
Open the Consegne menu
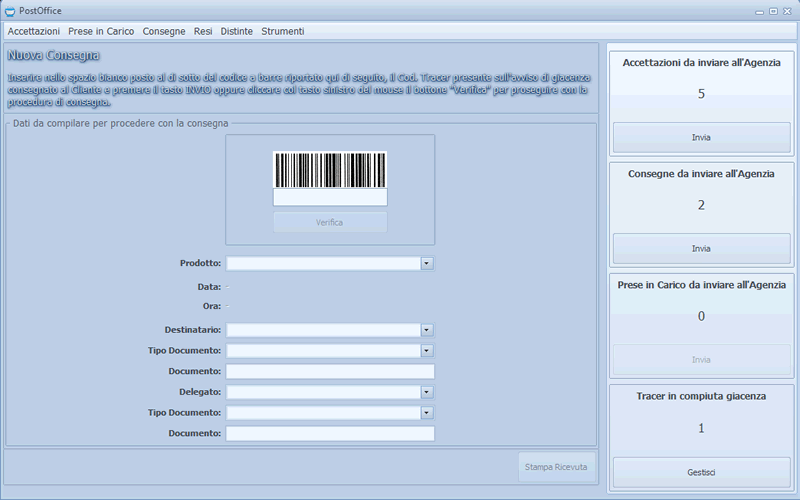(164, 31)
